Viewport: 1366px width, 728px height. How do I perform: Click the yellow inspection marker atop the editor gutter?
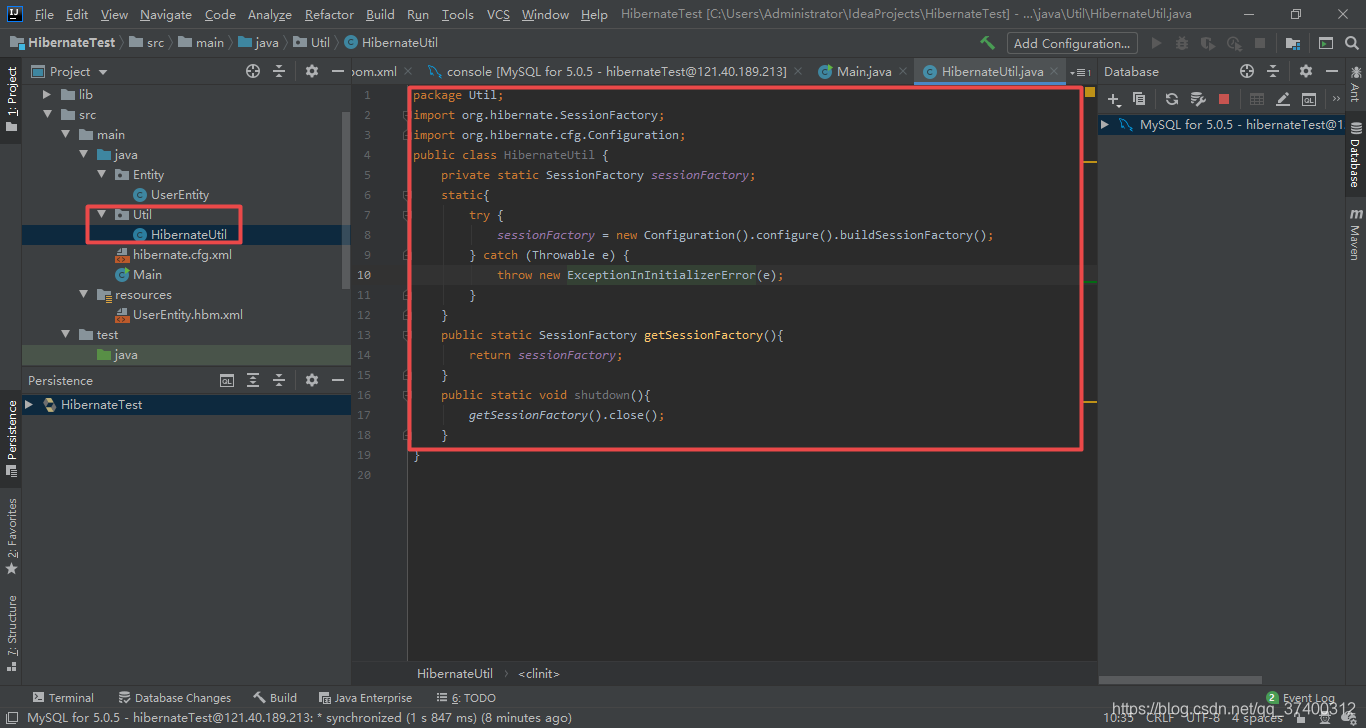(x=1090, y=93)
